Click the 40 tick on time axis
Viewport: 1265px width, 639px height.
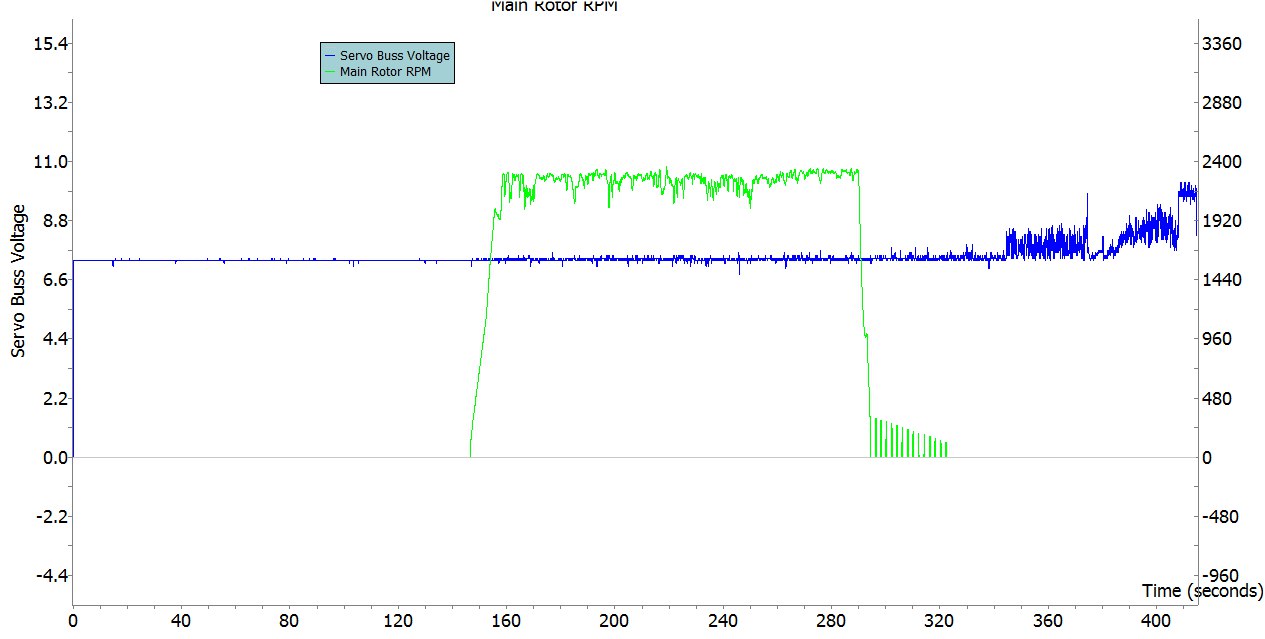(180, 620)
